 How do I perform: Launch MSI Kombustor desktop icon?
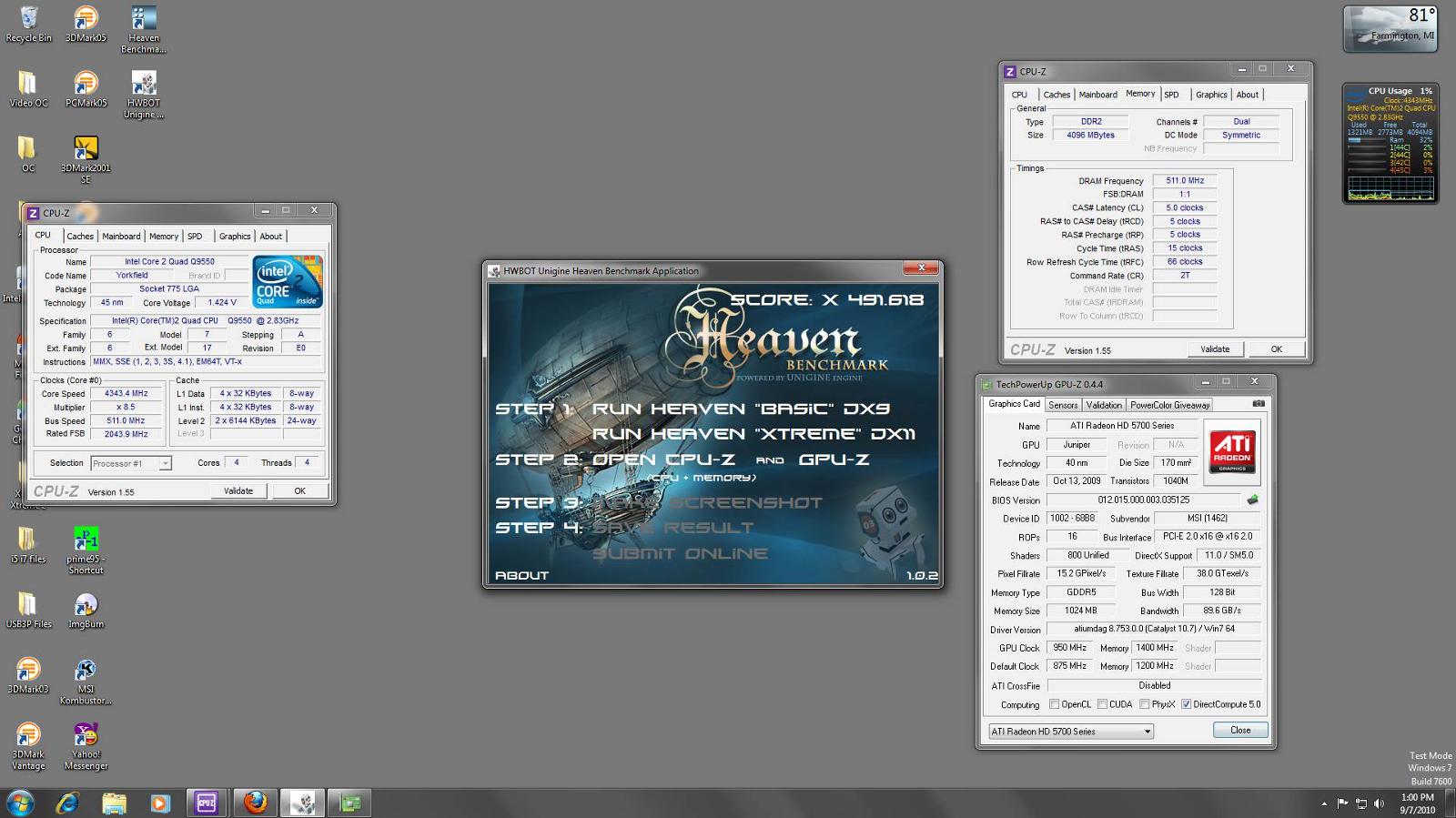86,681
